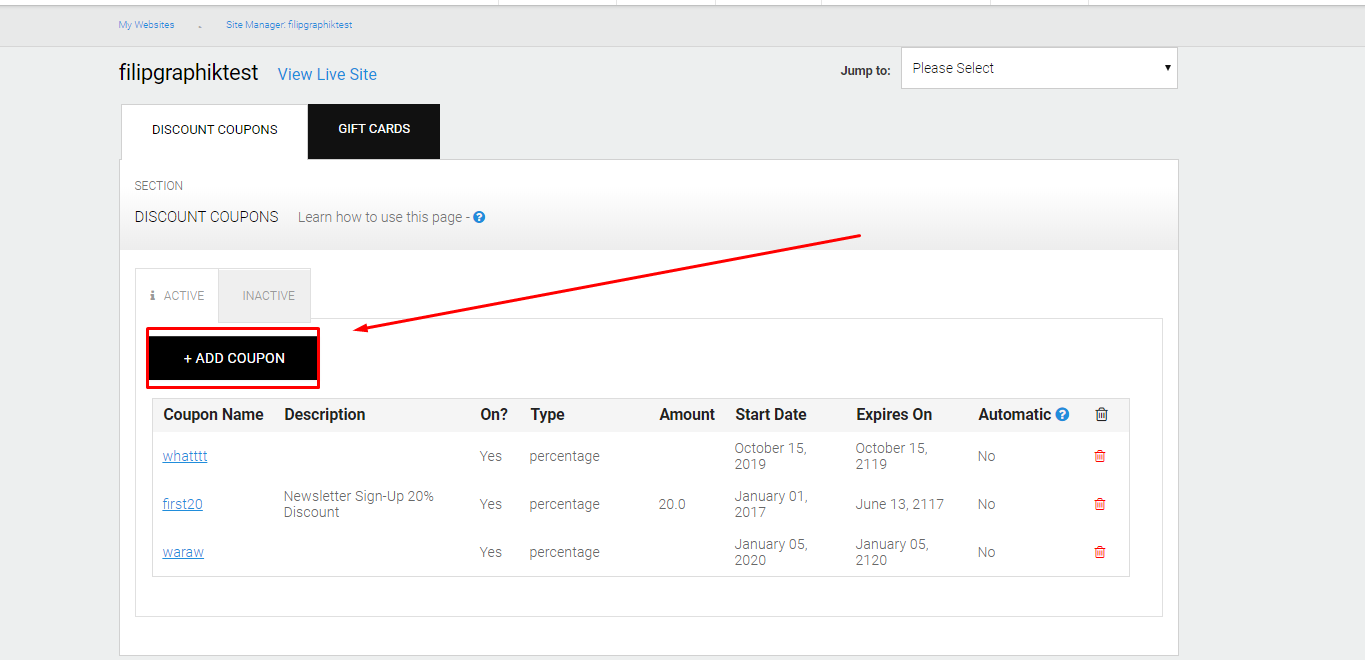Click the Site Manager: filipgraphiktest breadcrumb
The image size is (1365, 660).
[x=289, y=24]
